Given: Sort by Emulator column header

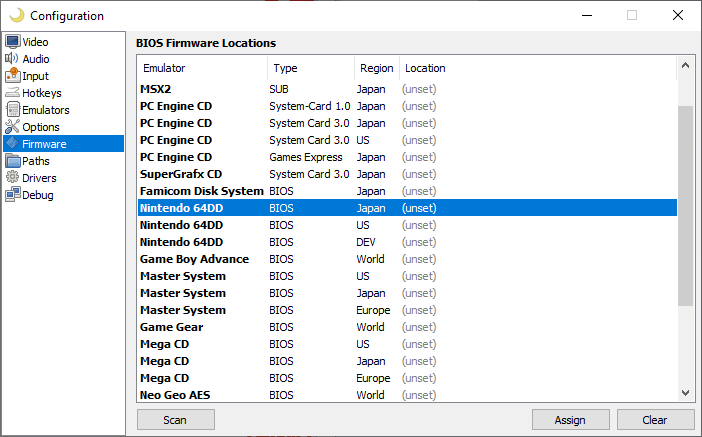Looking at the screenshot, I should point(203,68).
